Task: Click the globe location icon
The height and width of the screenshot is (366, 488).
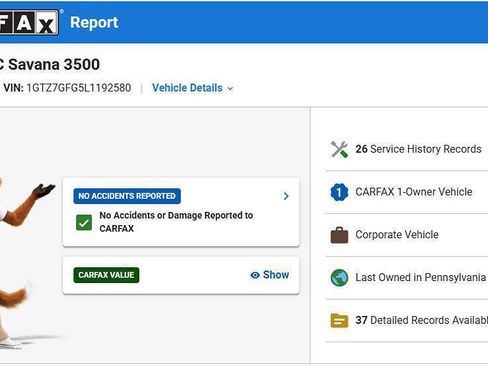Action: point(339,278)
